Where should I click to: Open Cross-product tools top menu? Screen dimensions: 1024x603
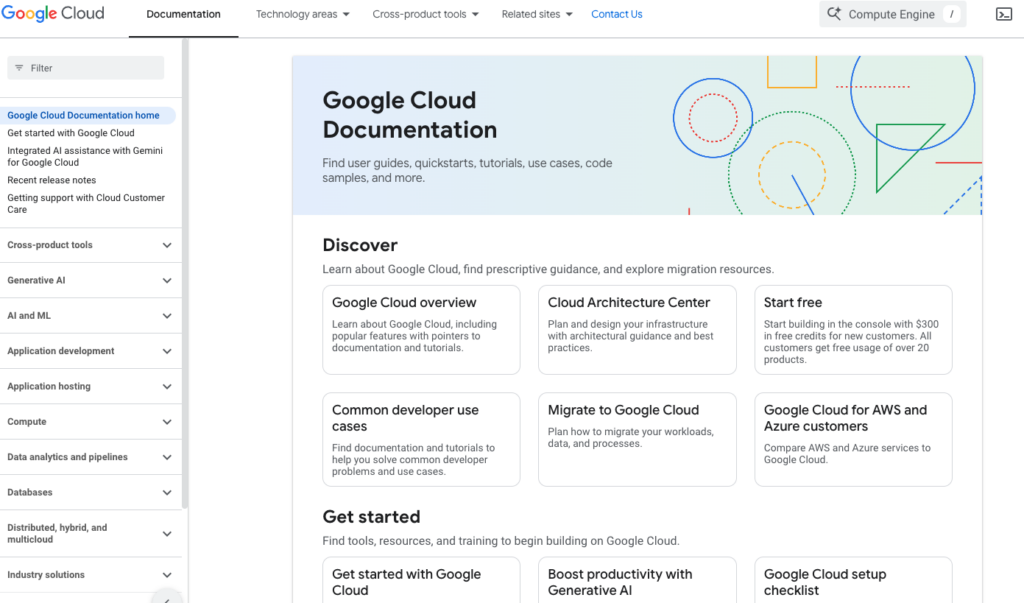(425, 14)
